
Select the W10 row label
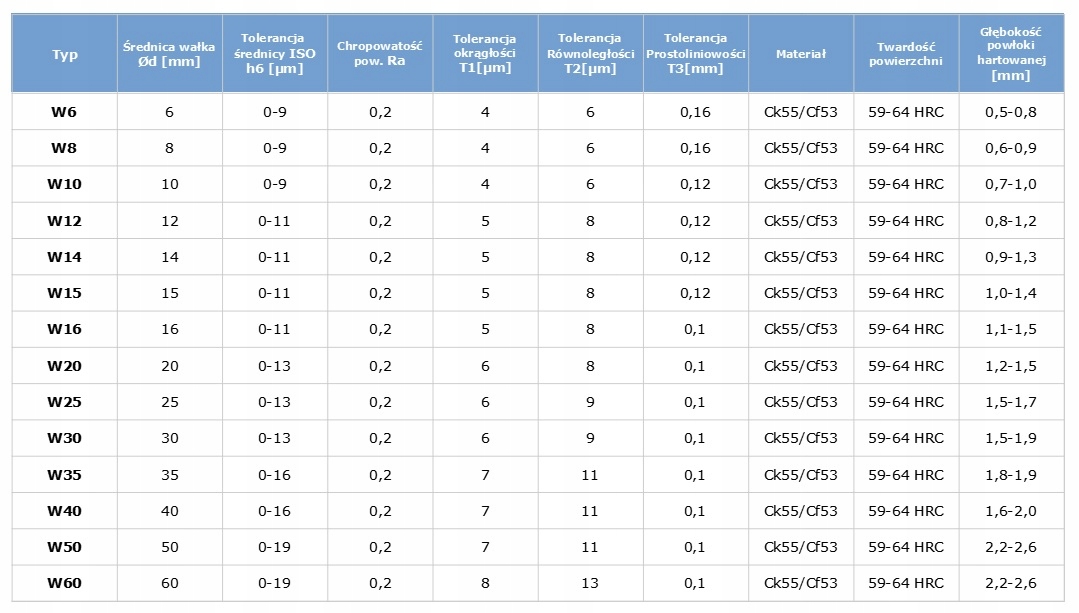pos(64,184)
